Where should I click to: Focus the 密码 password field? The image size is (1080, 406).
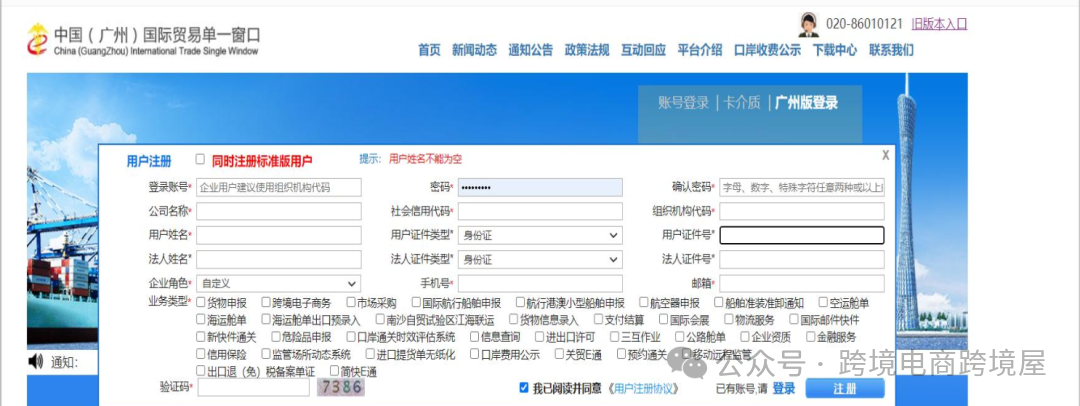pyautogui.click(x=540, y=187)
